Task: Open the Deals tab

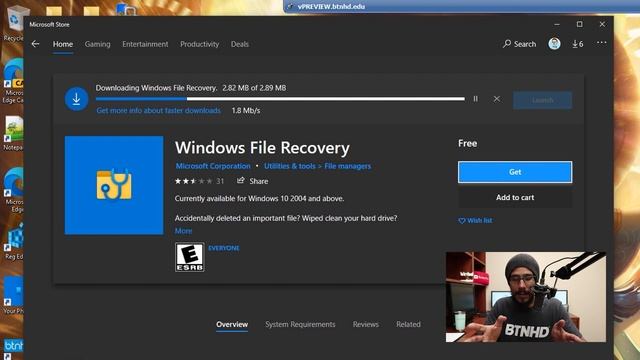Action: 240,44
